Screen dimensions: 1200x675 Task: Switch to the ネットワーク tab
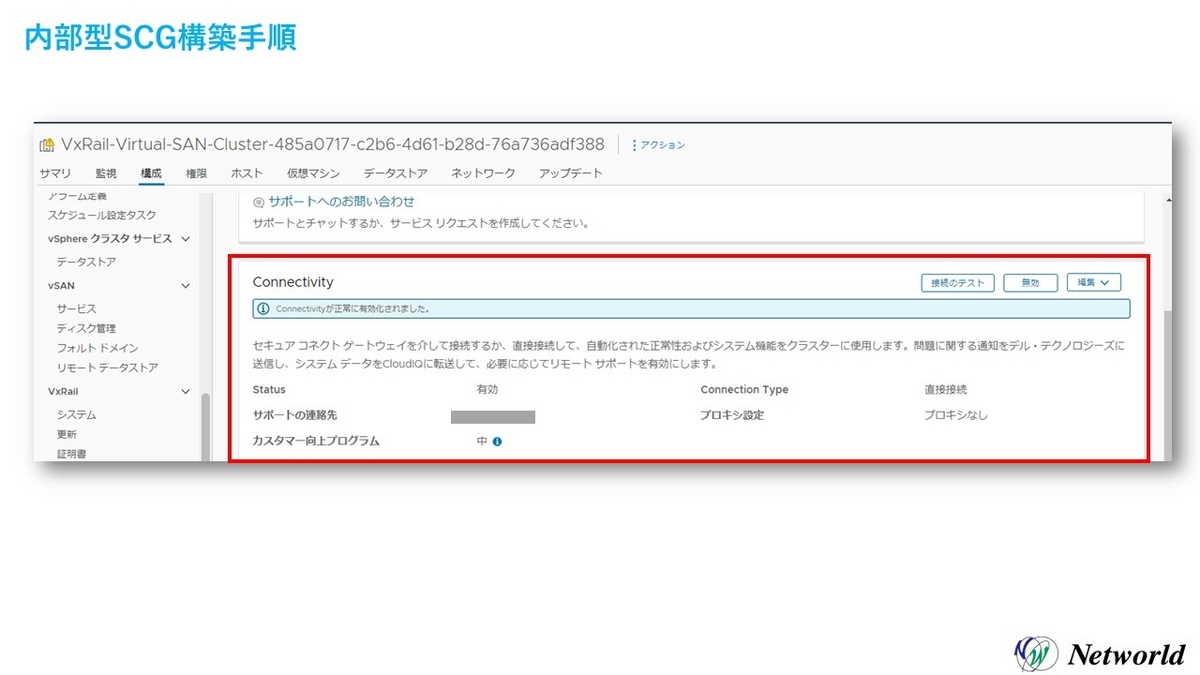pyautogui.click(x=483, y=173)
